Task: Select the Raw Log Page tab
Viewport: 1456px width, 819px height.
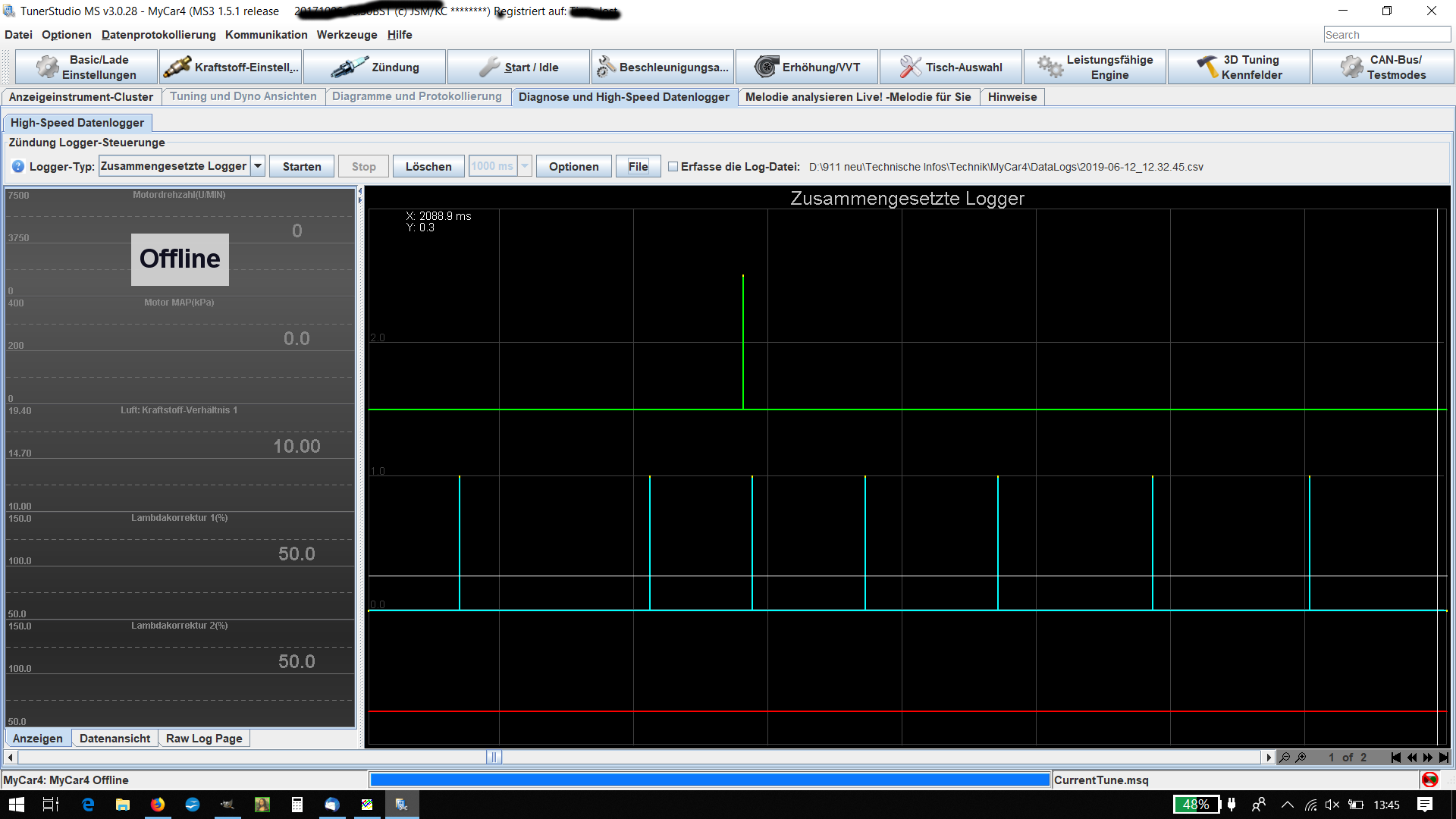Action: coord(204,739)
